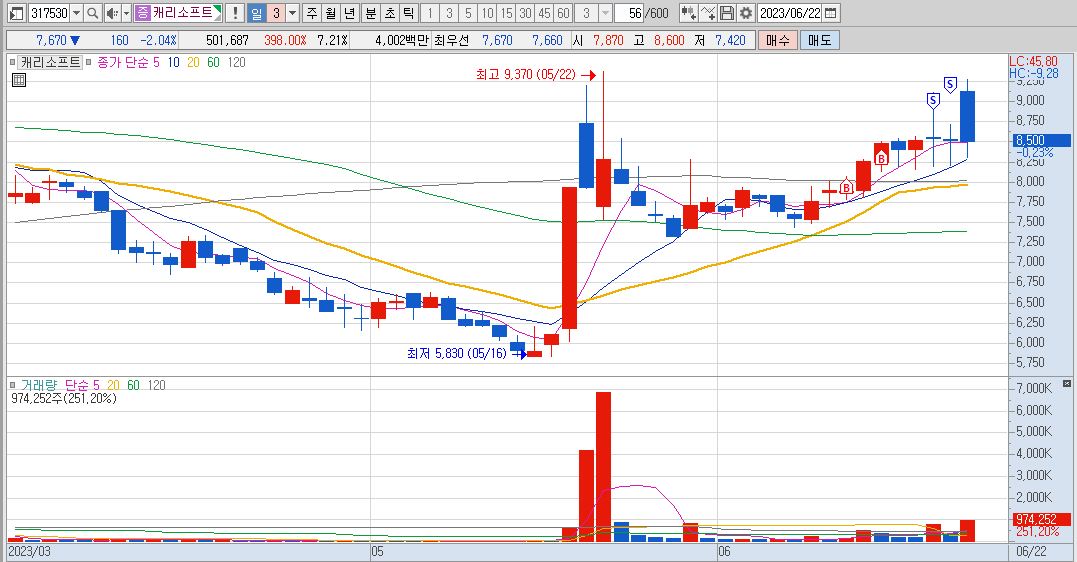
Task: Save chart with the floppy disk icon
Action: (727, 13)
